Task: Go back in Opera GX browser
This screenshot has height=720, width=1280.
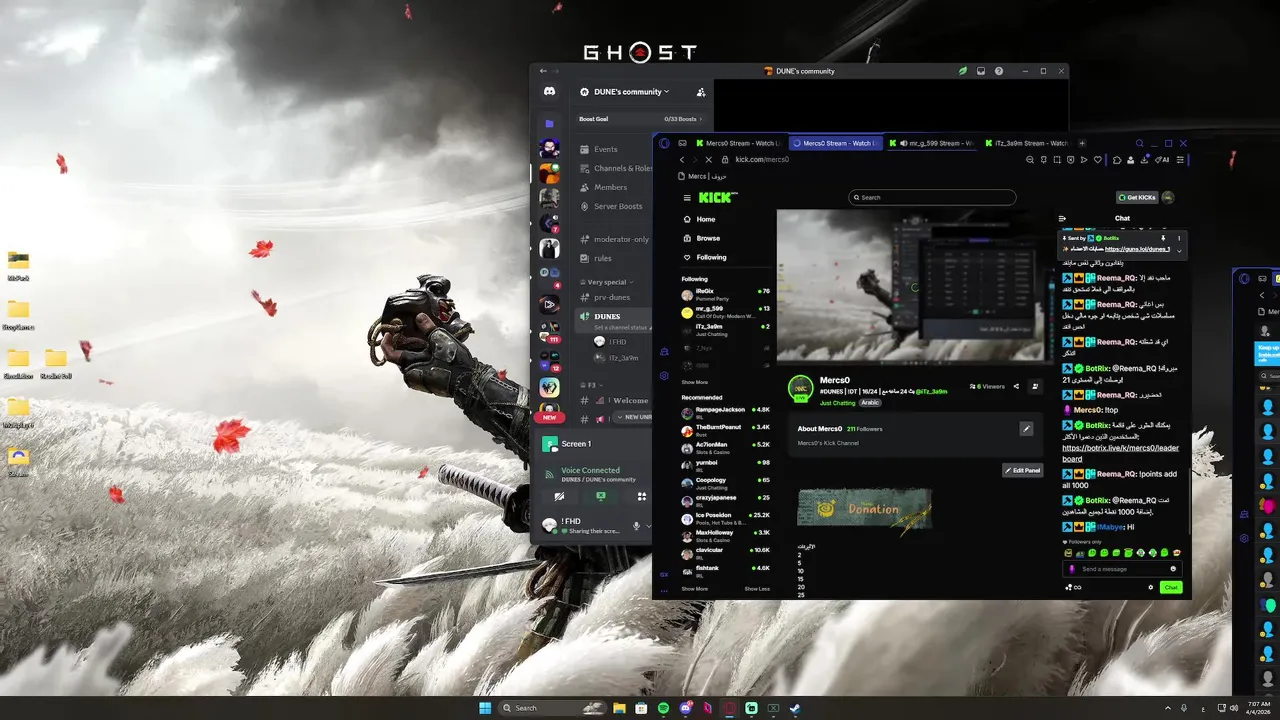Action: point(682,159)
